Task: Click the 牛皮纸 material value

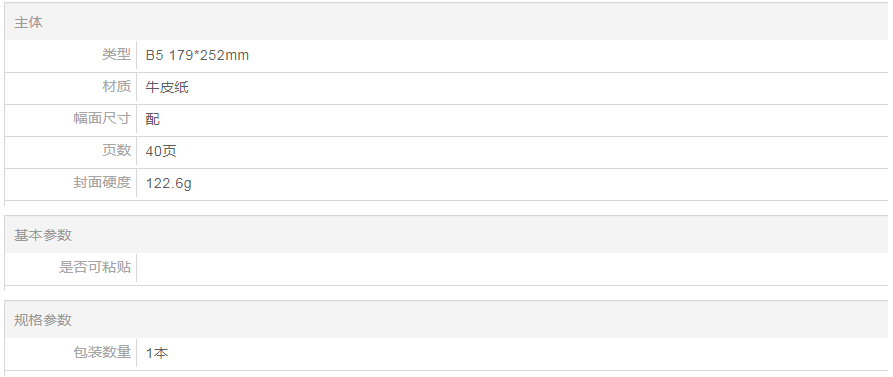Action: pos(167,87)
